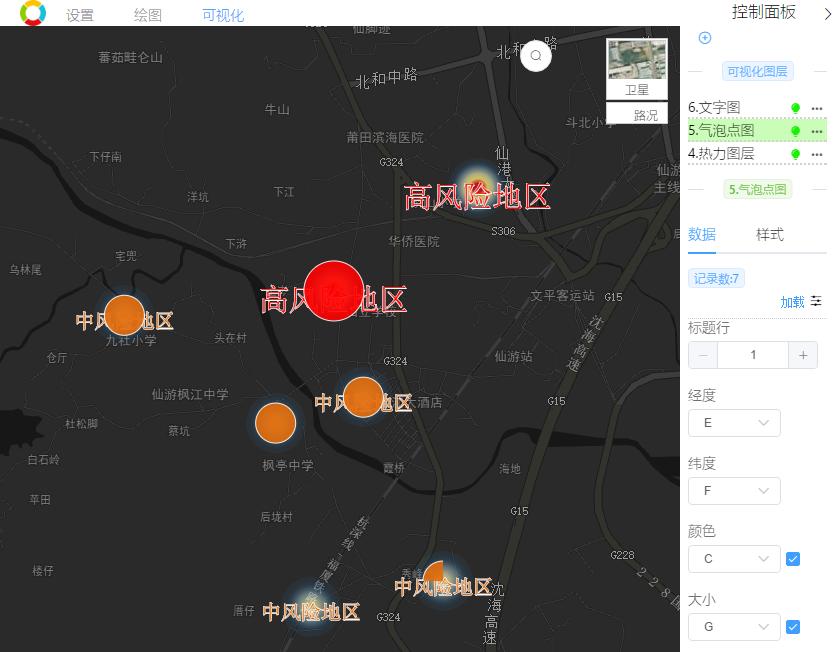Click the 路况 basemap button

[x=637, y=113]
